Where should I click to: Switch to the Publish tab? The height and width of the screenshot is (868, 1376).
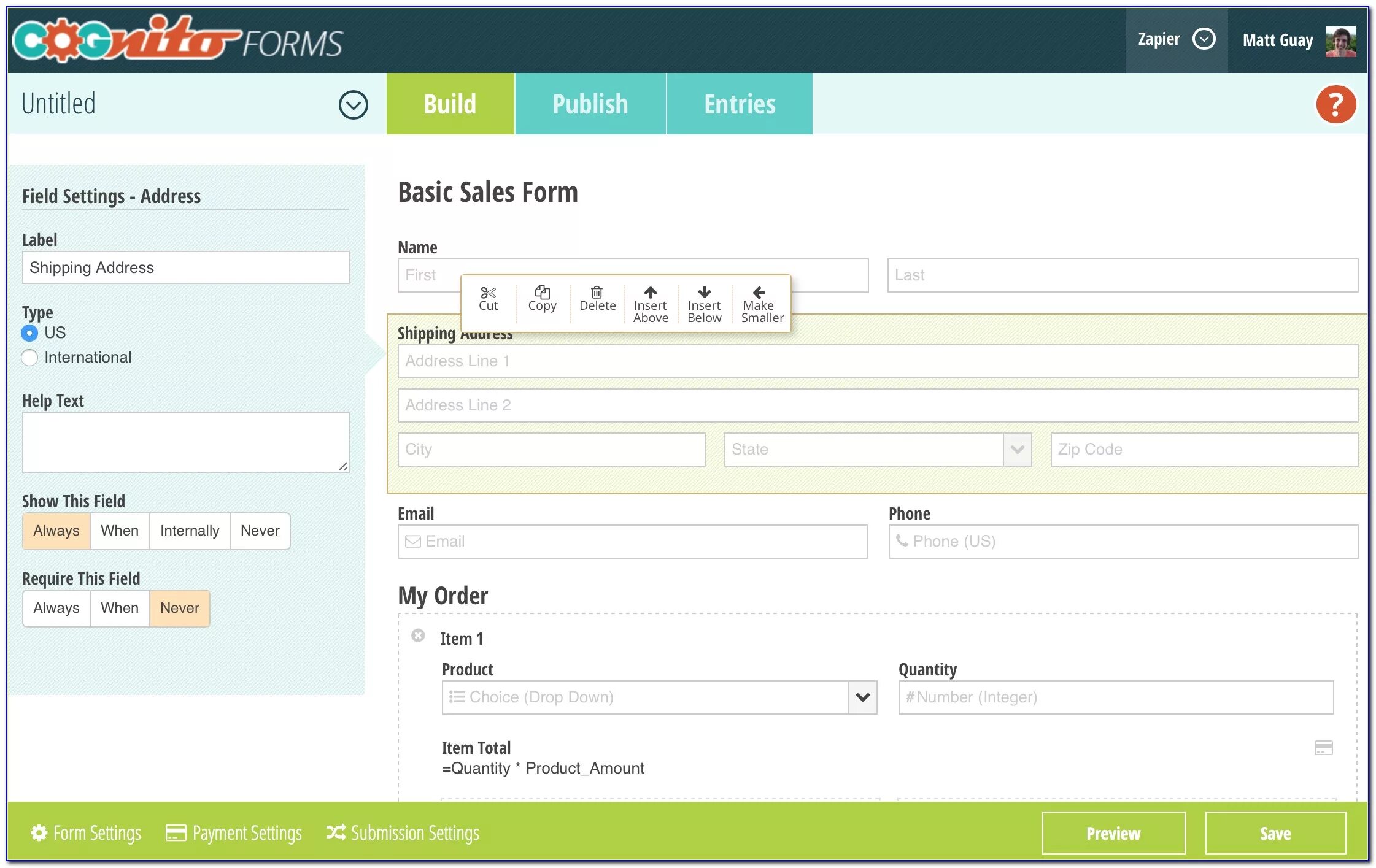[590, 104]
